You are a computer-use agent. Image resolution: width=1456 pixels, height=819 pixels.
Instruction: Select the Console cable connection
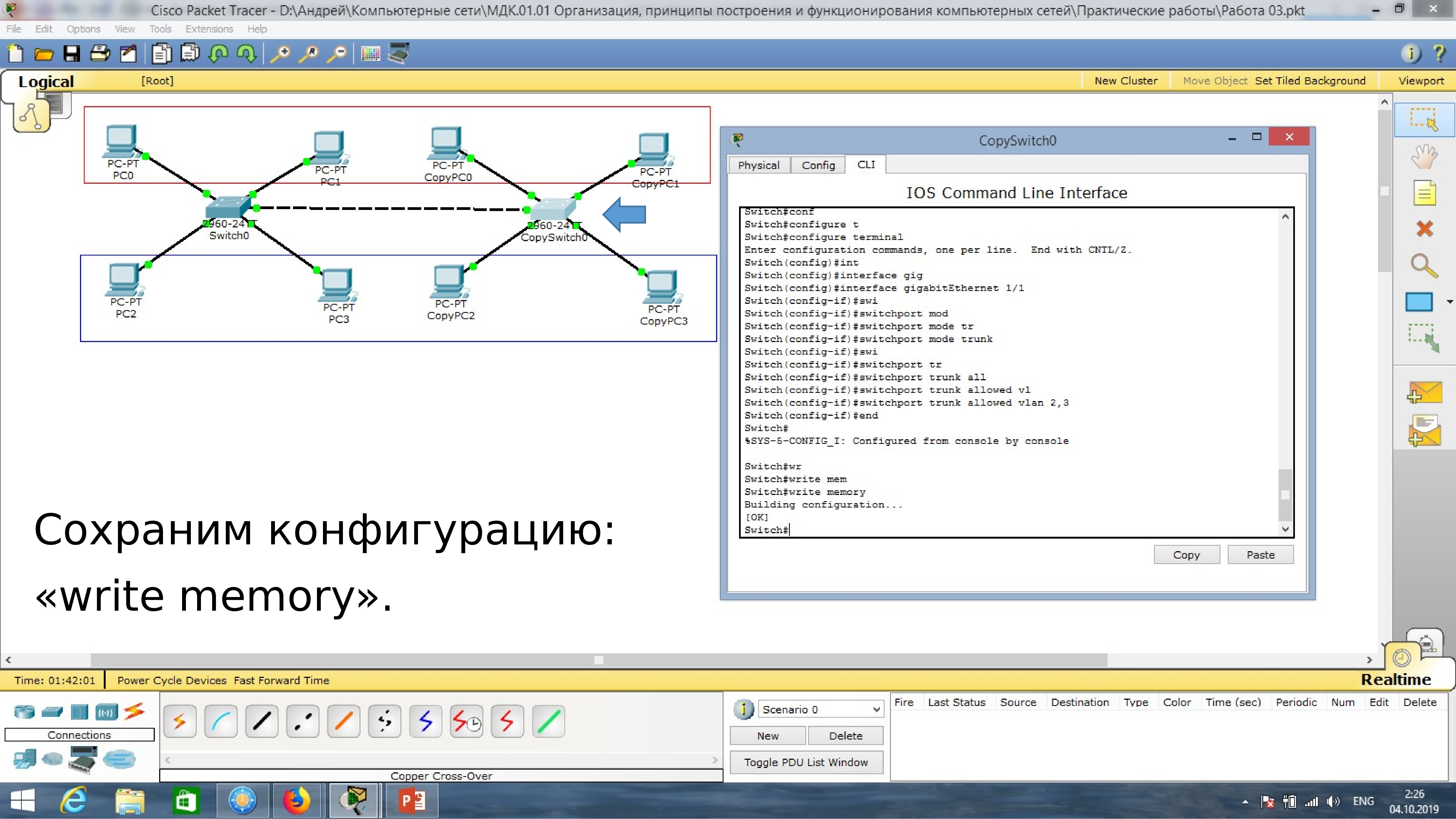[x=220, y=722]
